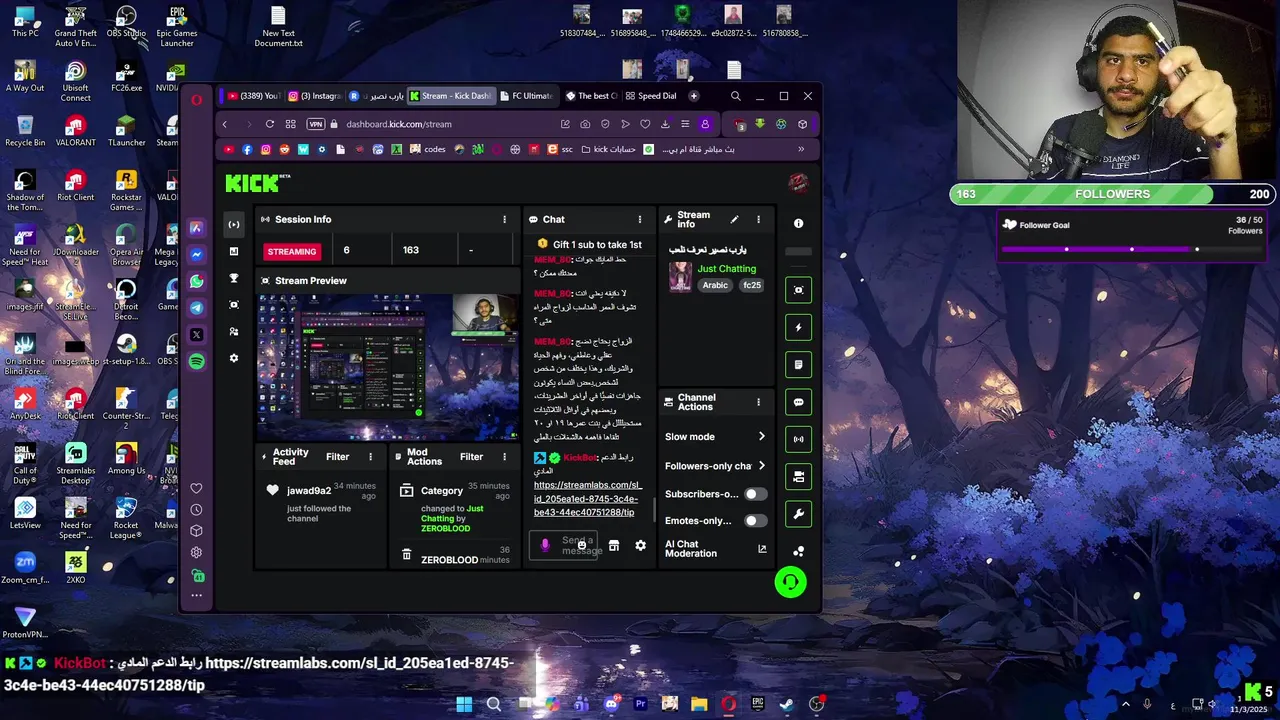Enable Emotes-only chat toggle

click(756, 521)
